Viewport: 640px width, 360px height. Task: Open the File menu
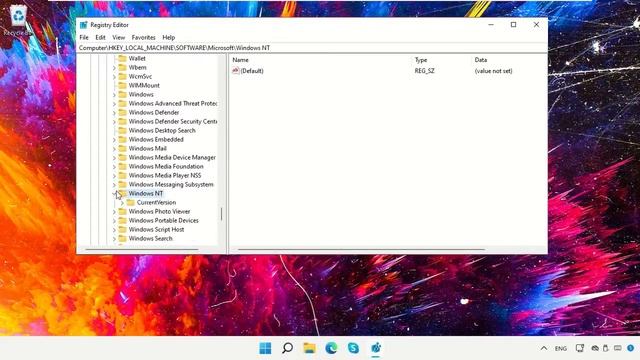[x=84, y=37]
